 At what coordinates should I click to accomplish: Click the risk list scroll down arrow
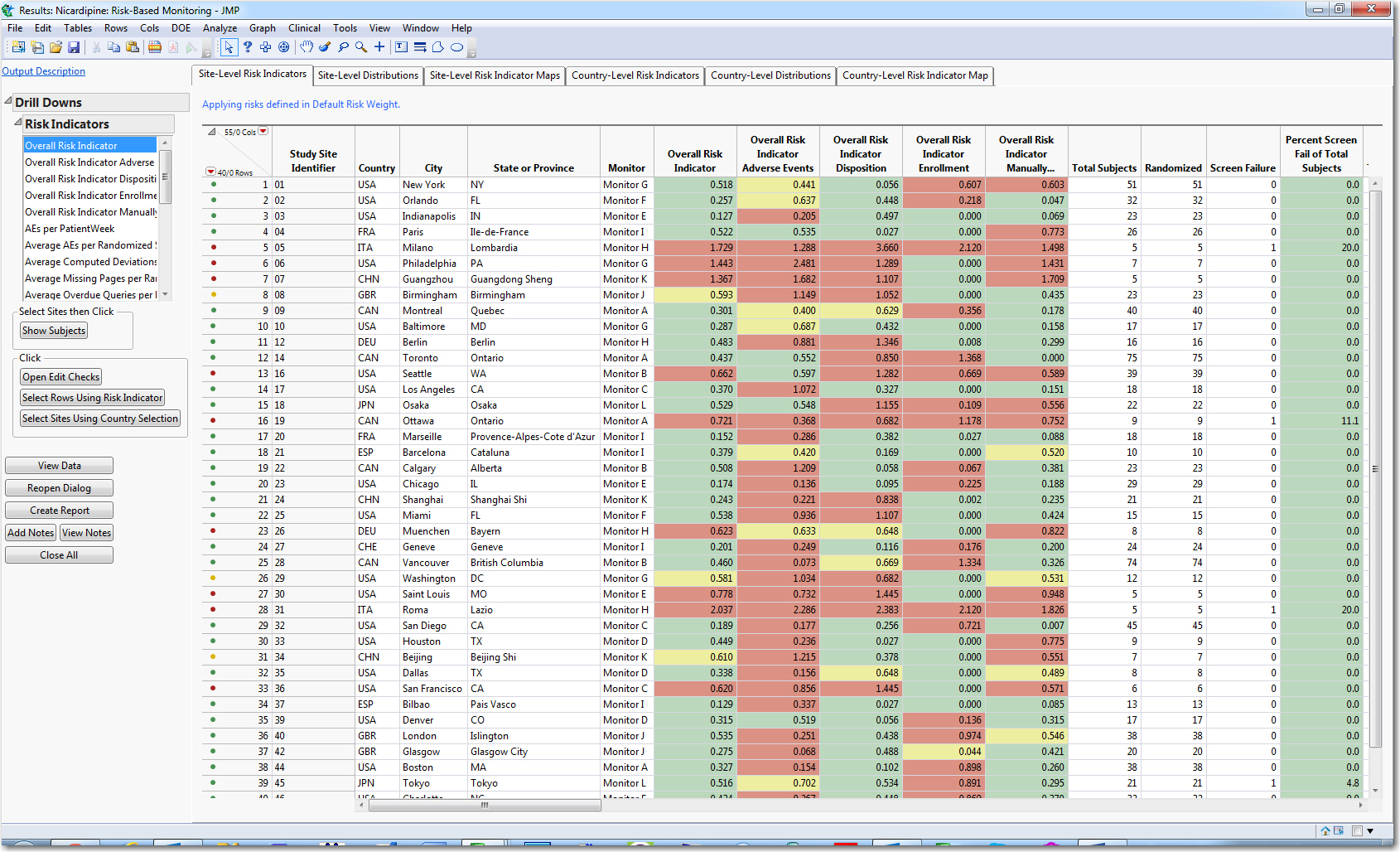coord(166,294)
